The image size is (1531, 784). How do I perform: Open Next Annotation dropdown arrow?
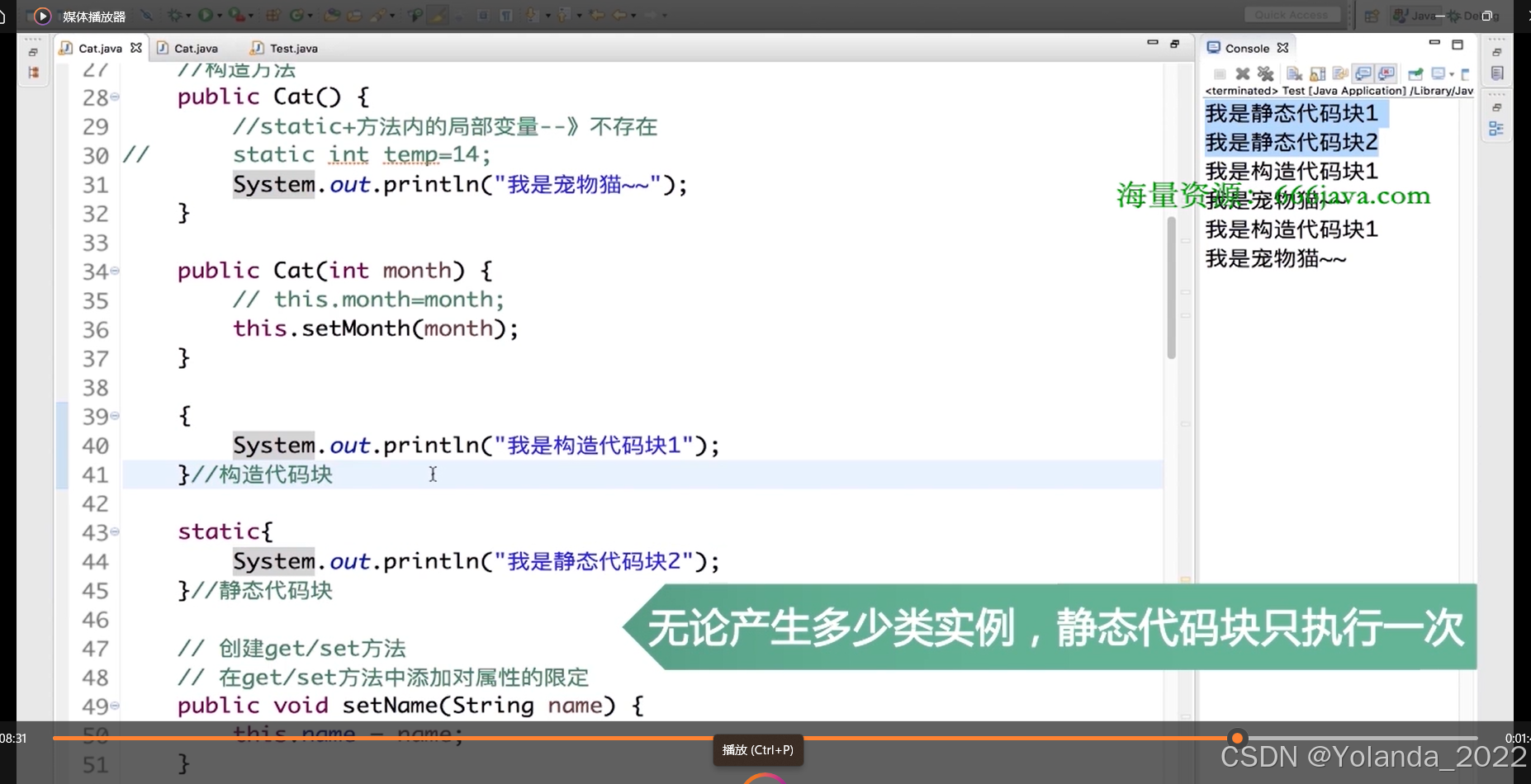point(547,15)
